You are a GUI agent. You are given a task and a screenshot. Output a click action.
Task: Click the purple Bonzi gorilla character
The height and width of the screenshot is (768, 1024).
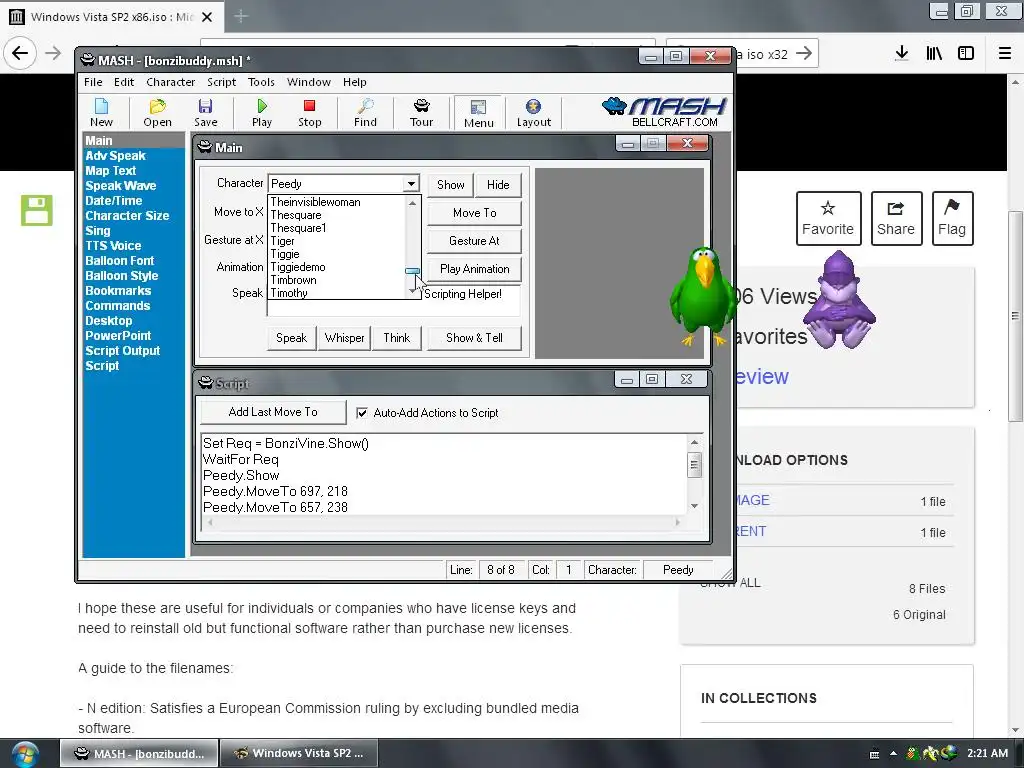839,299
